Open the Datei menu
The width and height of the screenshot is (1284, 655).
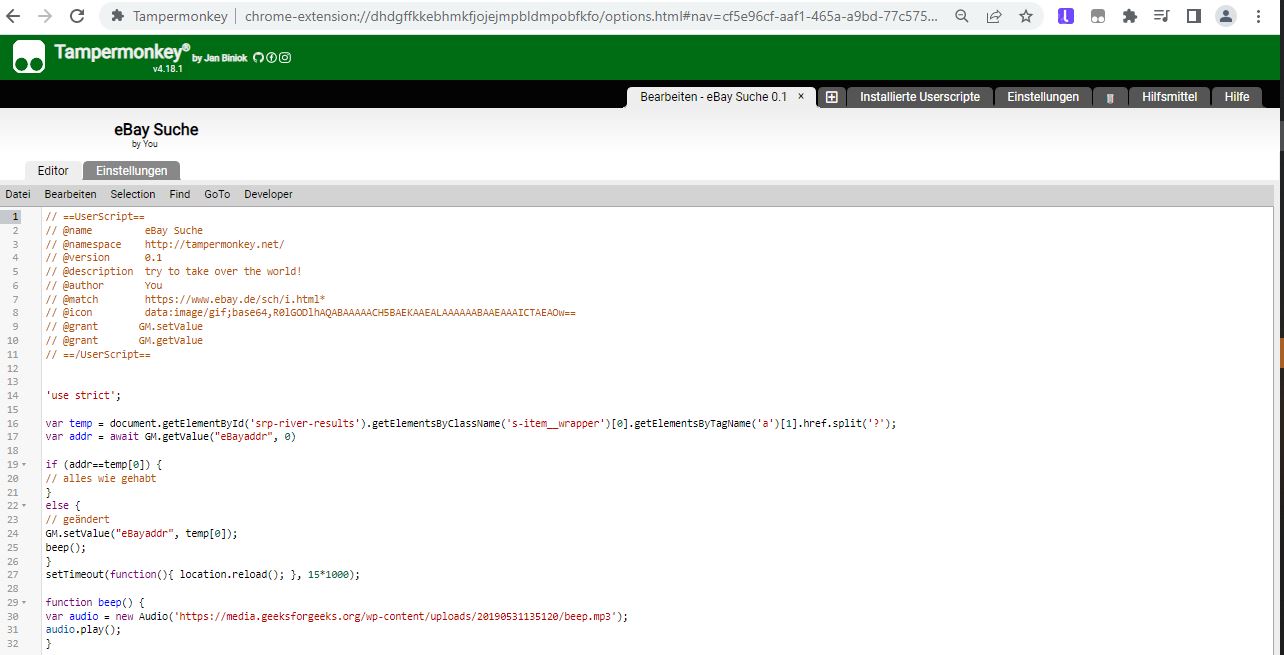pos(18,194)
